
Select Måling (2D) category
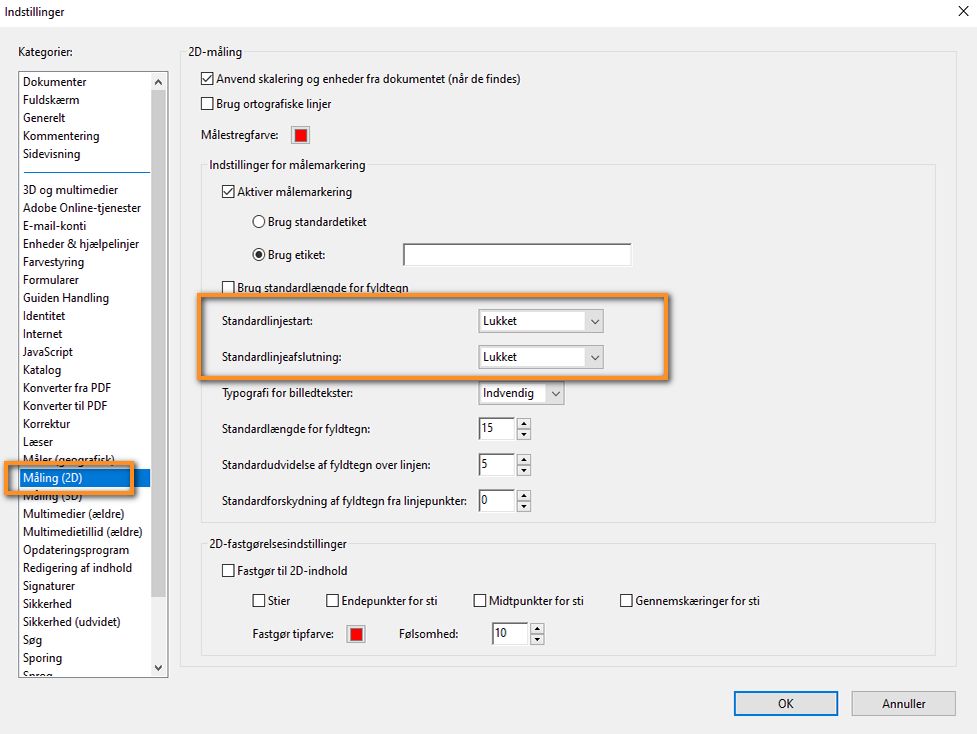click(85, 478)
